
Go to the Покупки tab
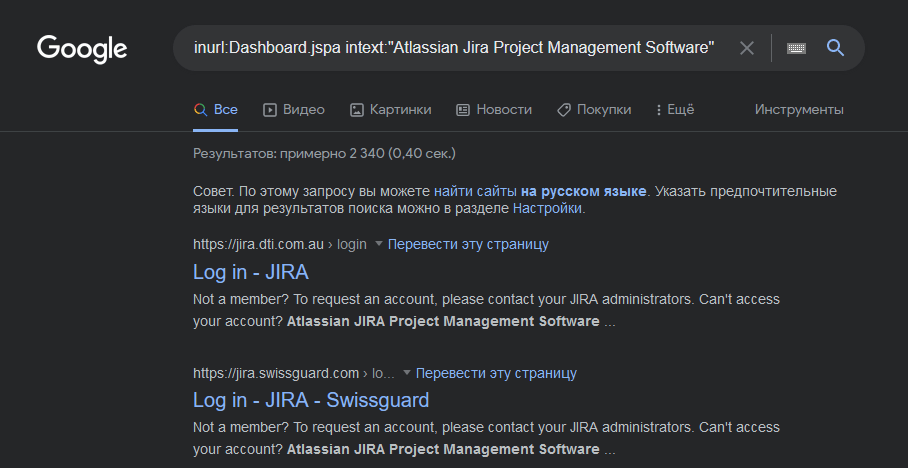click(594, 109)
